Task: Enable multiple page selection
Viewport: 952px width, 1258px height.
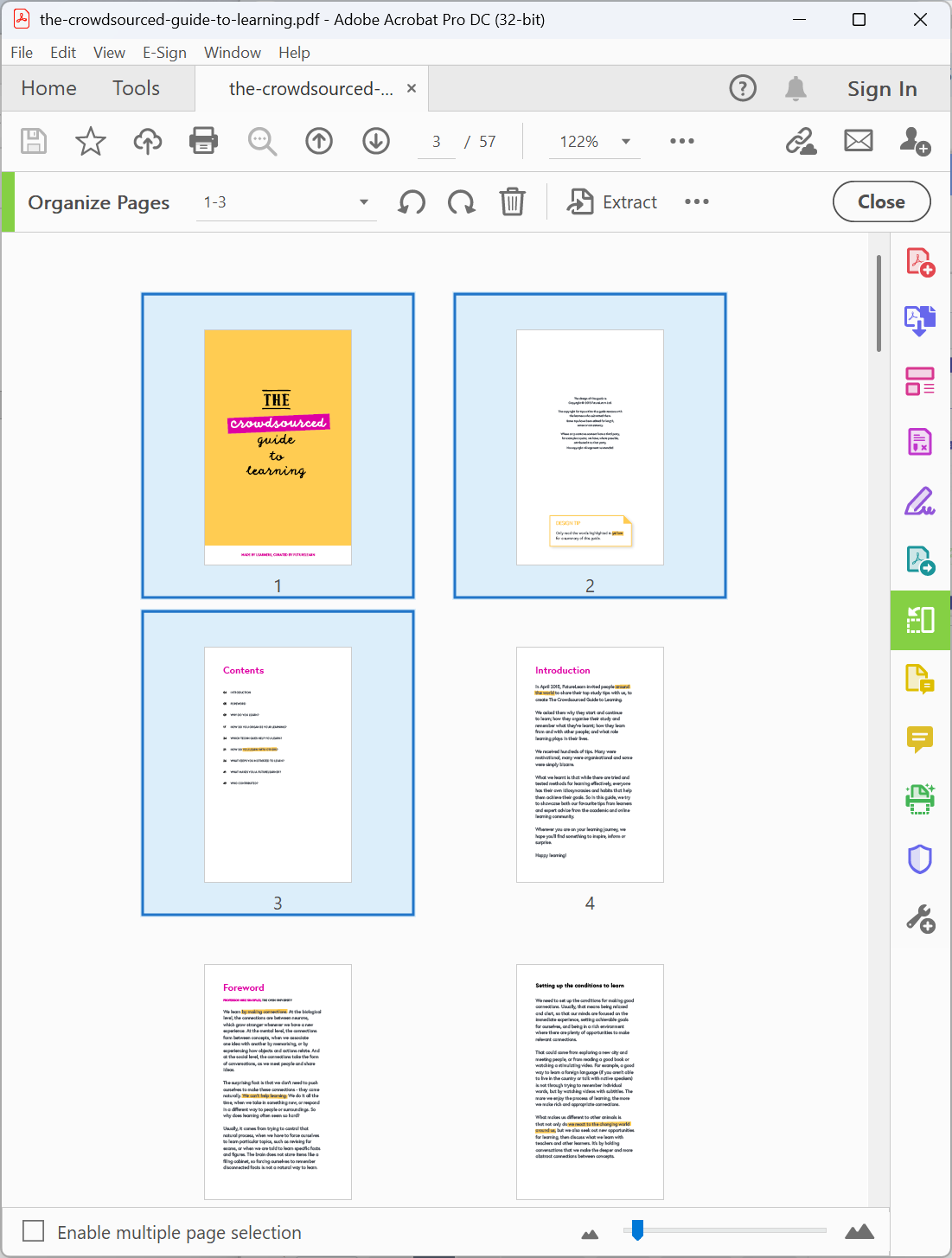Action: (33, 1229)
